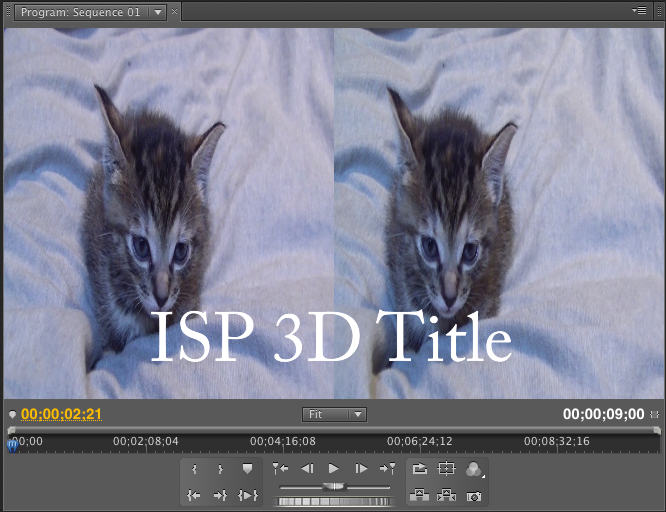Click the small icon beside the duration
This screenshot has width=666, height=512.
click(x=655, y=415)
